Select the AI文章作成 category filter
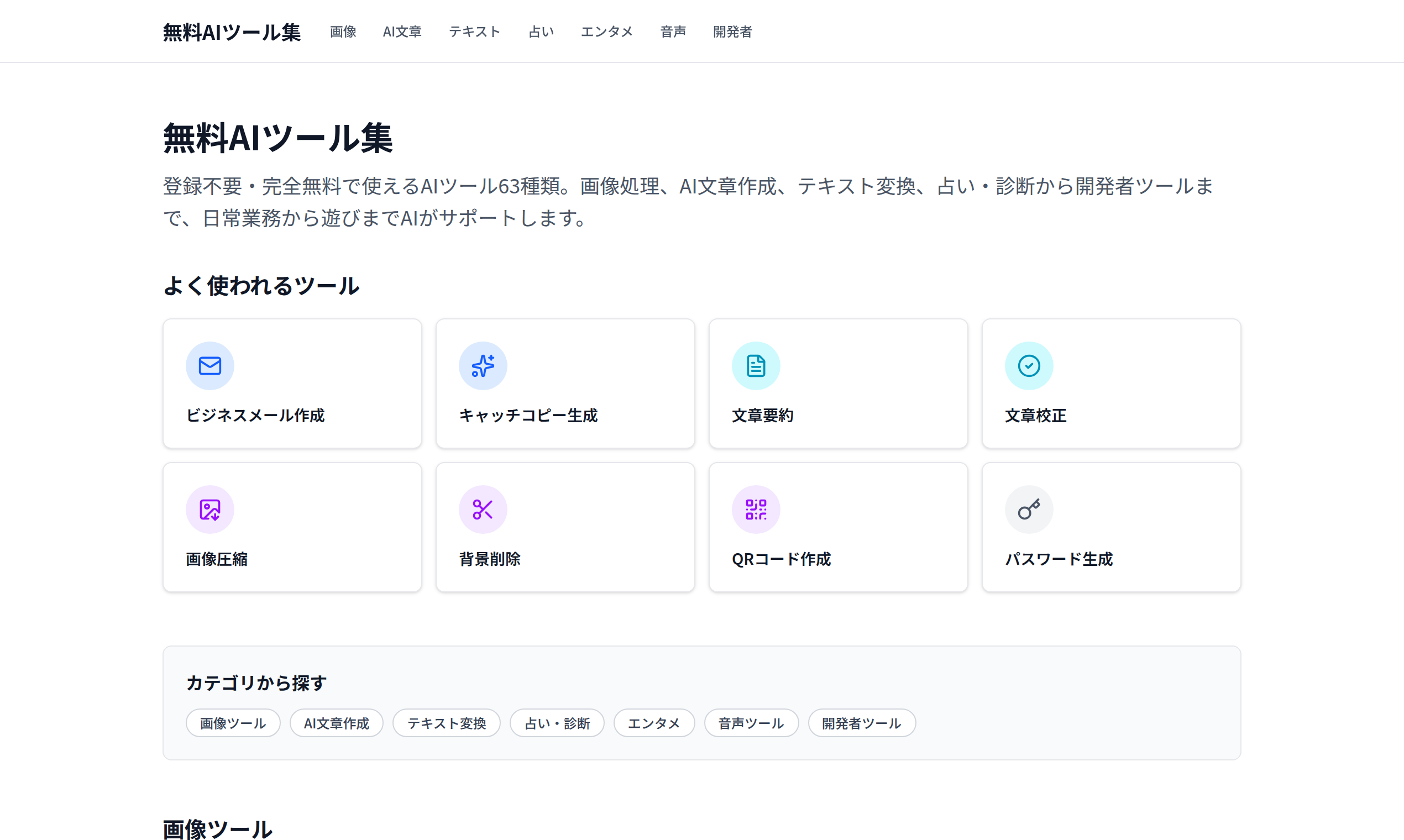Screen dimensions: 1404x840 tap(336, 723)
